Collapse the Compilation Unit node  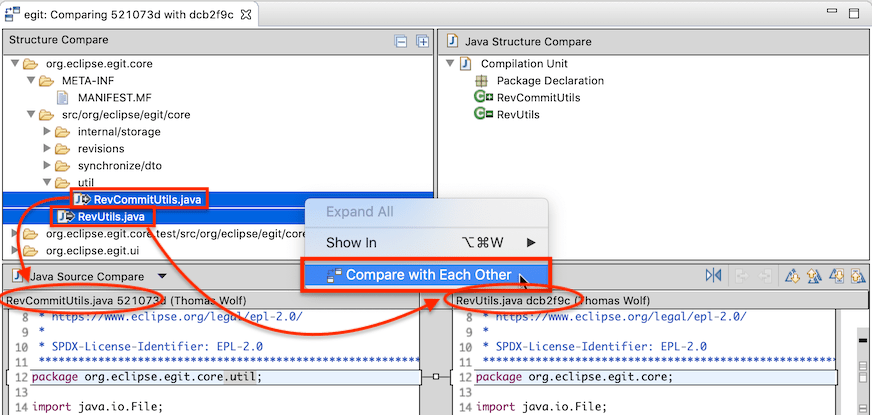(x=450, y=64)
